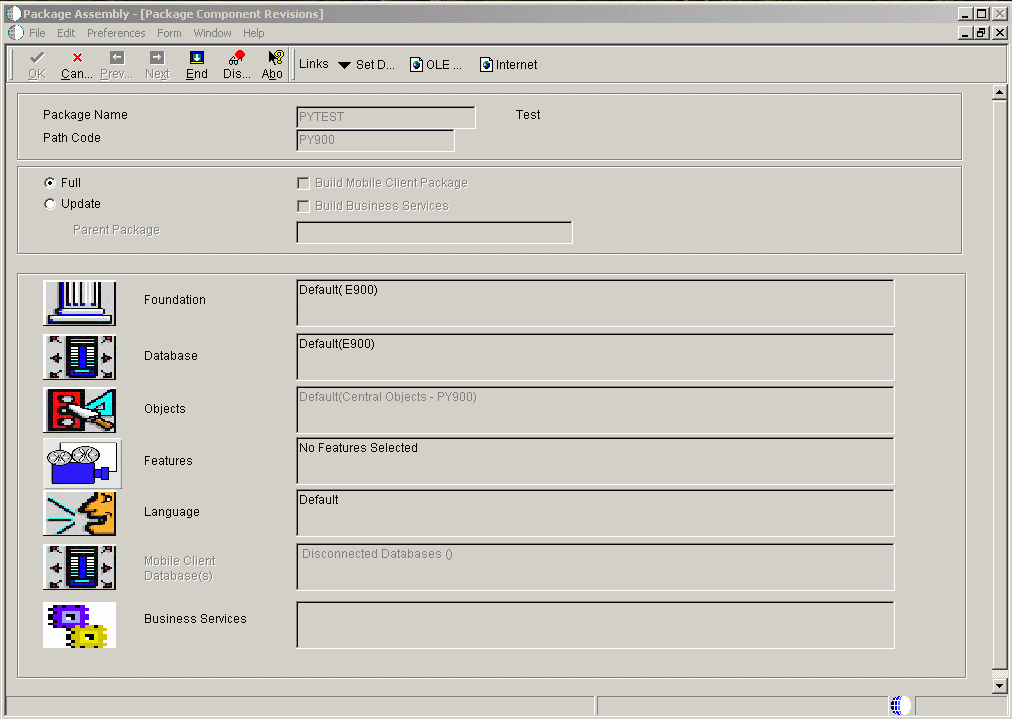The width and height of the screenshot is (1012, 719).
Task: Click the End button to exit the form
Action: click(x=196, y=64)
